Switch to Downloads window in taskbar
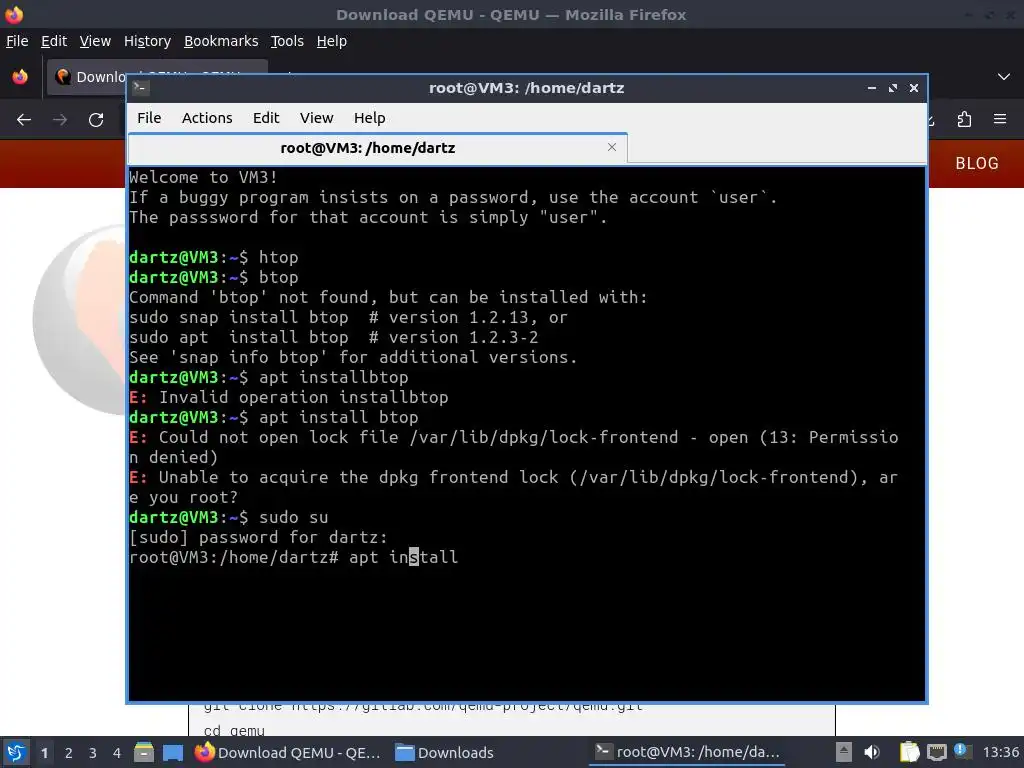Image resolution: width=1024 pixels, height=768 pixels. 445,752
